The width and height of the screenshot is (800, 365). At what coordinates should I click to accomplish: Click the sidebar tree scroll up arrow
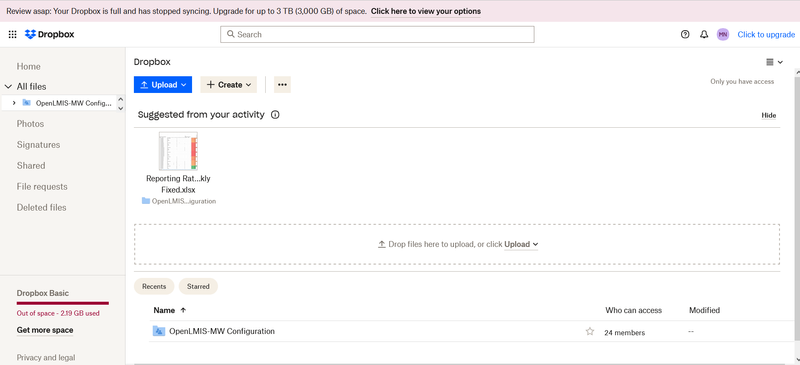click(x=120, y=99)
